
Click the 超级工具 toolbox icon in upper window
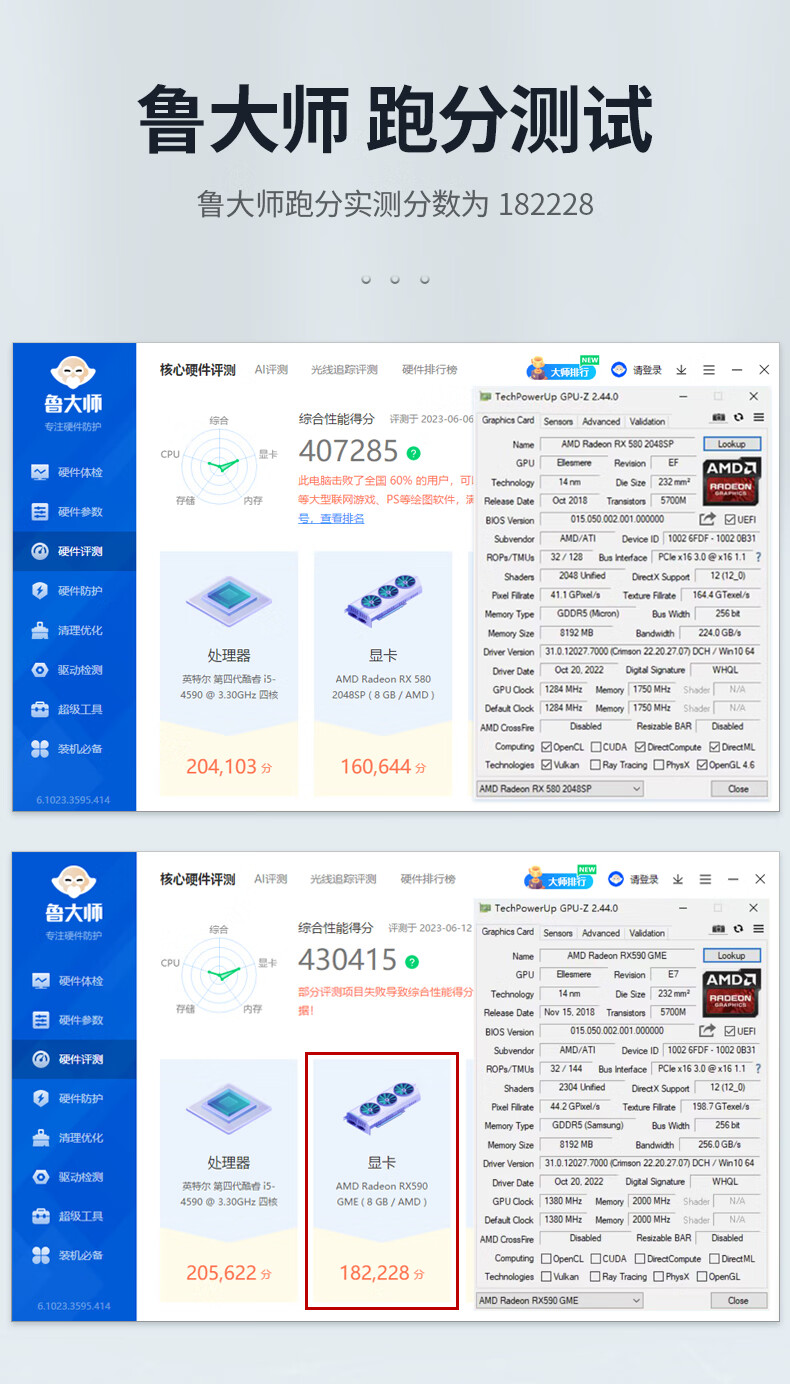click(40, 709)
